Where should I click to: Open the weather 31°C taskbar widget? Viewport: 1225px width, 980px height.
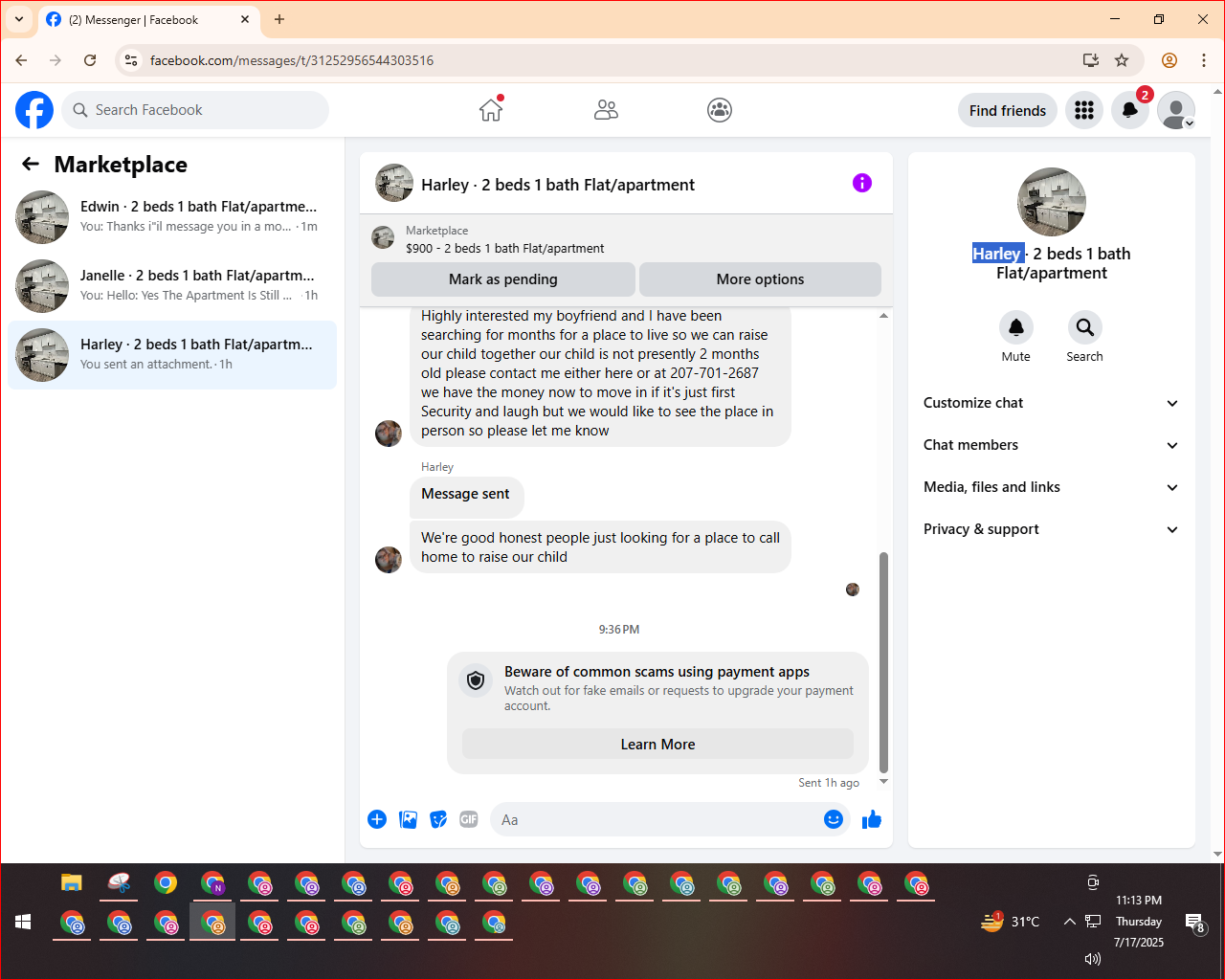click(x=1011, y=922)
